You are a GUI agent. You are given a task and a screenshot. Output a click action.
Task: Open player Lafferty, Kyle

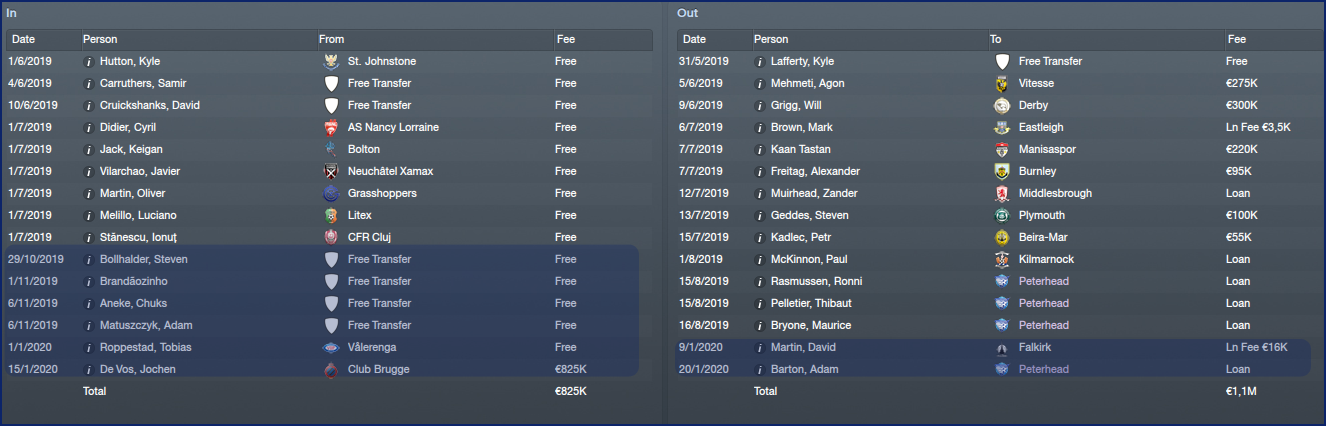point(802,61)
